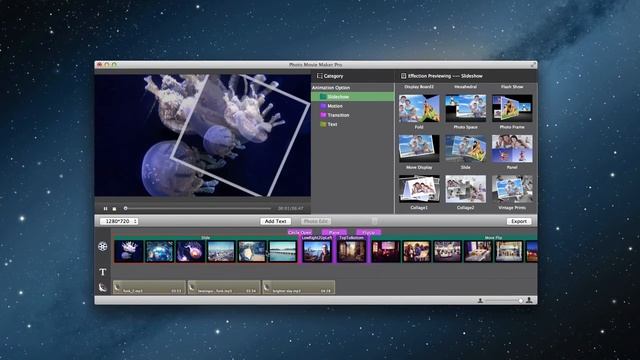
Task: Click the fullscreen arrows icon in the title bar
Action: point(533,64)
